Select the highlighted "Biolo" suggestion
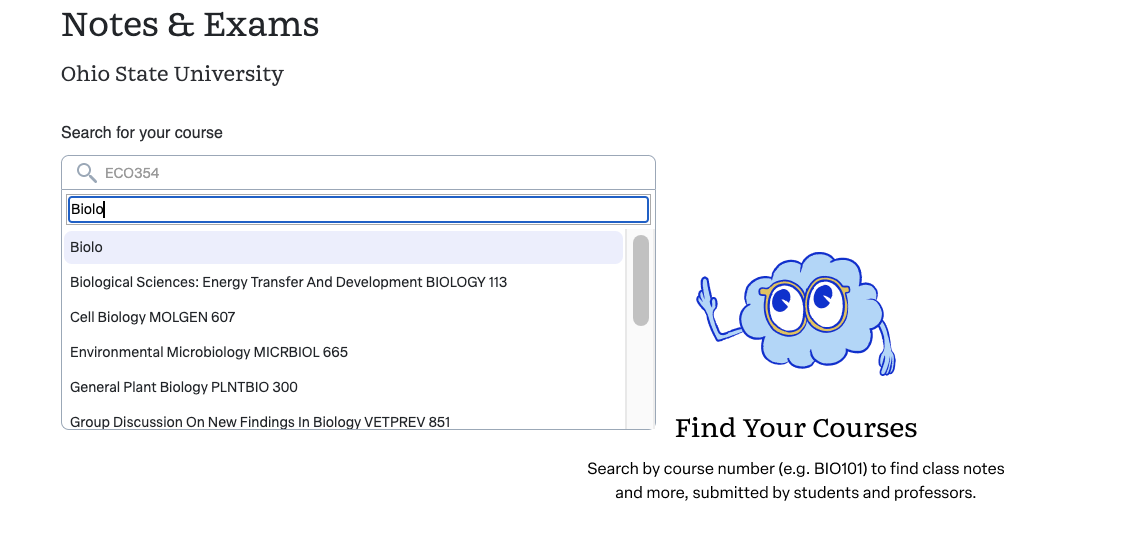Viewport: 1126px width, 536px height. tap(343, 247)
